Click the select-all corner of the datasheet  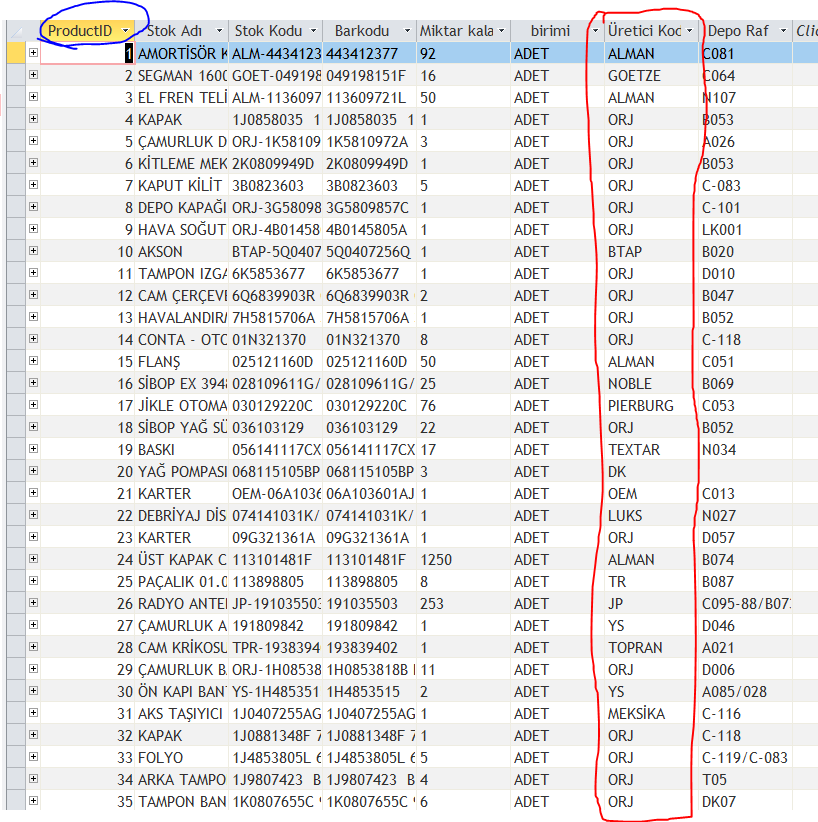coord(16,31)
